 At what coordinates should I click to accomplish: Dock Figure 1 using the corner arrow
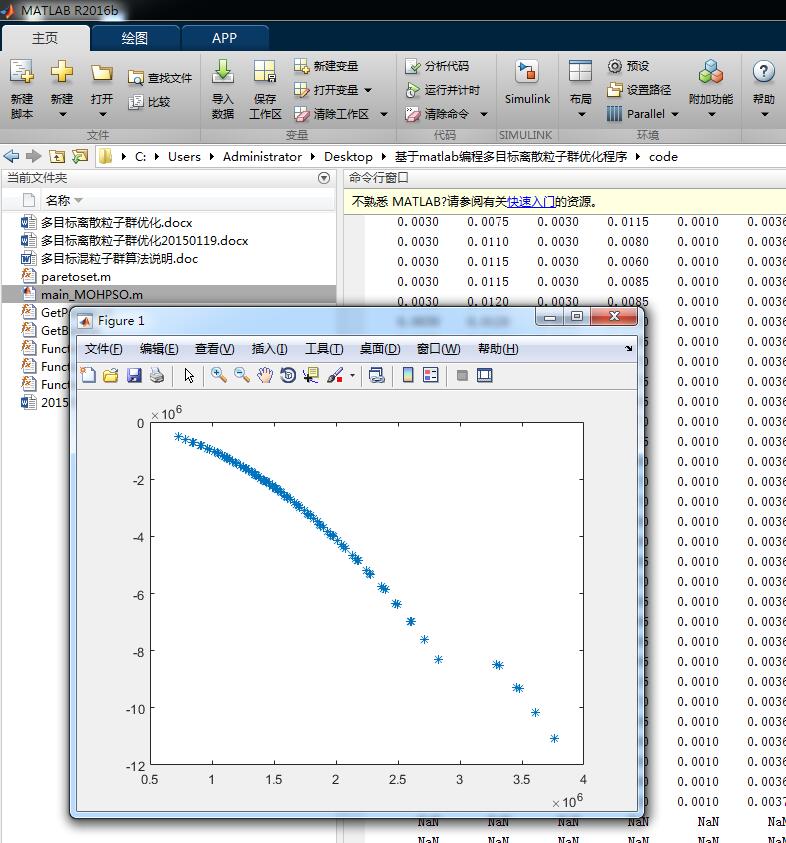point(628,349)
